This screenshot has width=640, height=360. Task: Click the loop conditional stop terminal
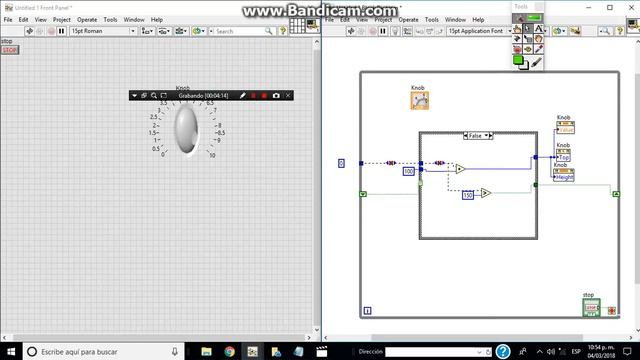[x=611, y=311]
